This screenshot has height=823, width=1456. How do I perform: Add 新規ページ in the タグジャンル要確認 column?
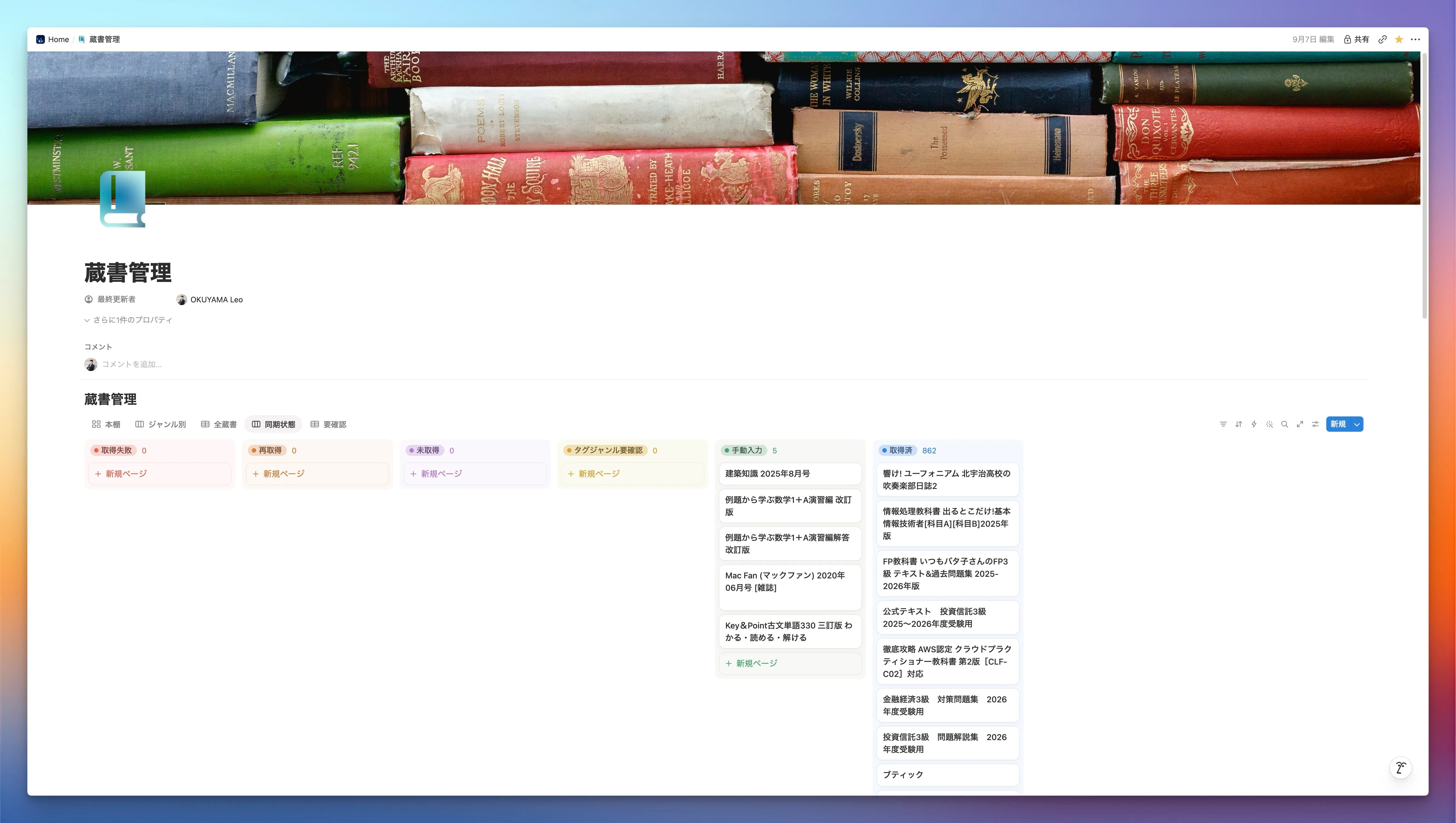pos(633,474)
